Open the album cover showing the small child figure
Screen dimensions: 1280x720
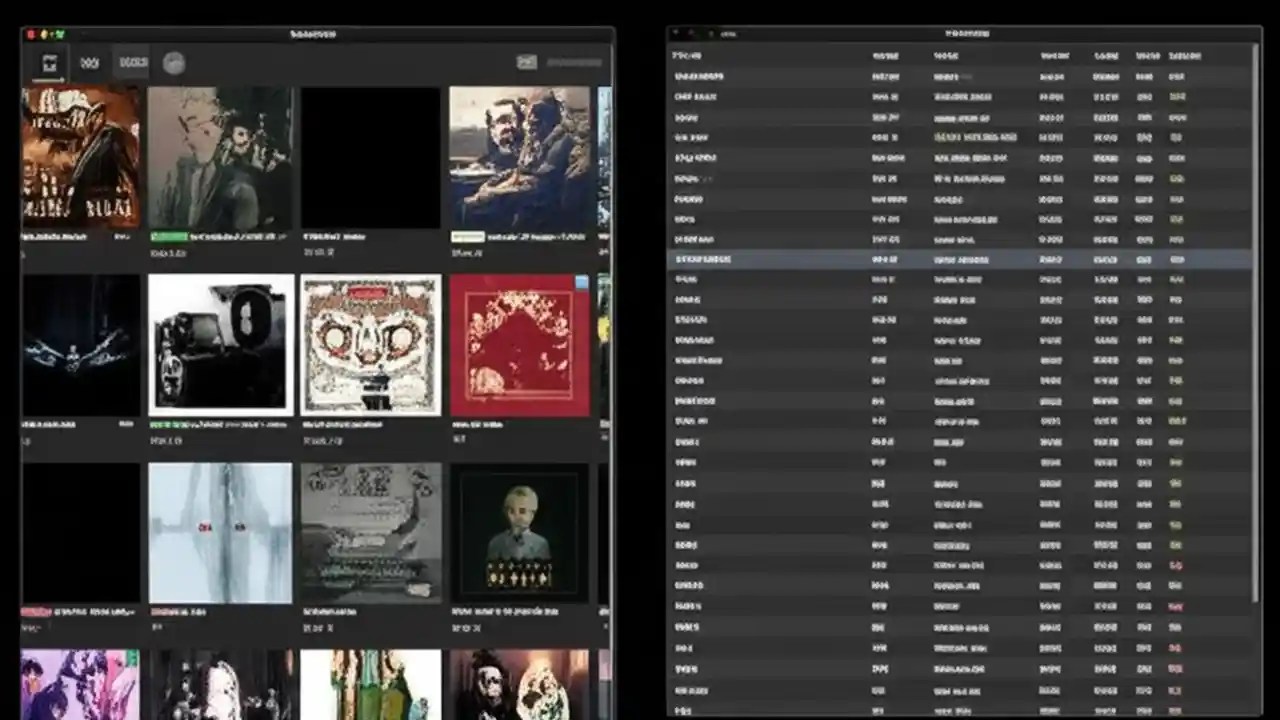[x=520, y=532]
